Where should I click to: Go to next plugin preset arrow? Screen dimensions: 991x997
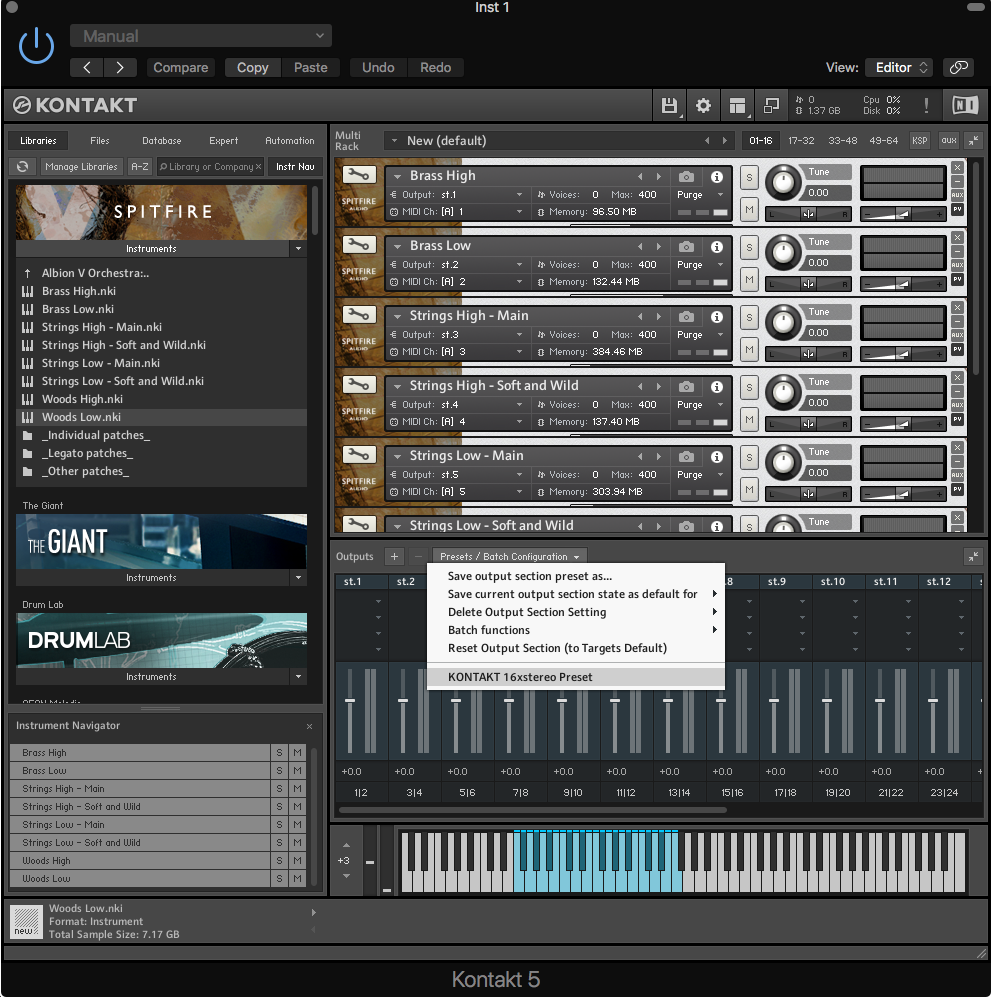click(x=120, y=67)
